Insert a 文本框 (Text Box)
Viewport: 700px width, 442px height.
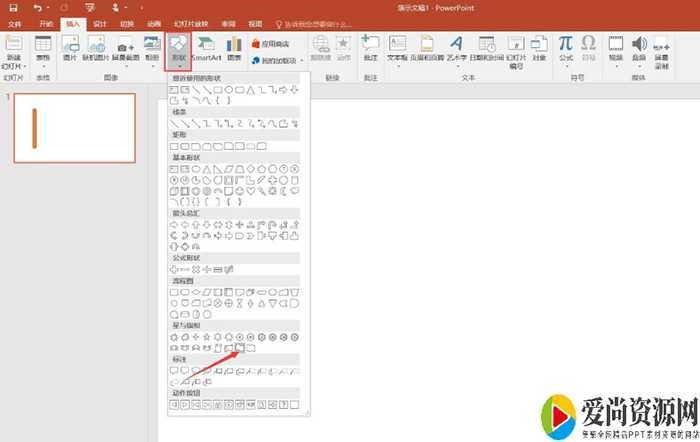[x=398, y=50]
